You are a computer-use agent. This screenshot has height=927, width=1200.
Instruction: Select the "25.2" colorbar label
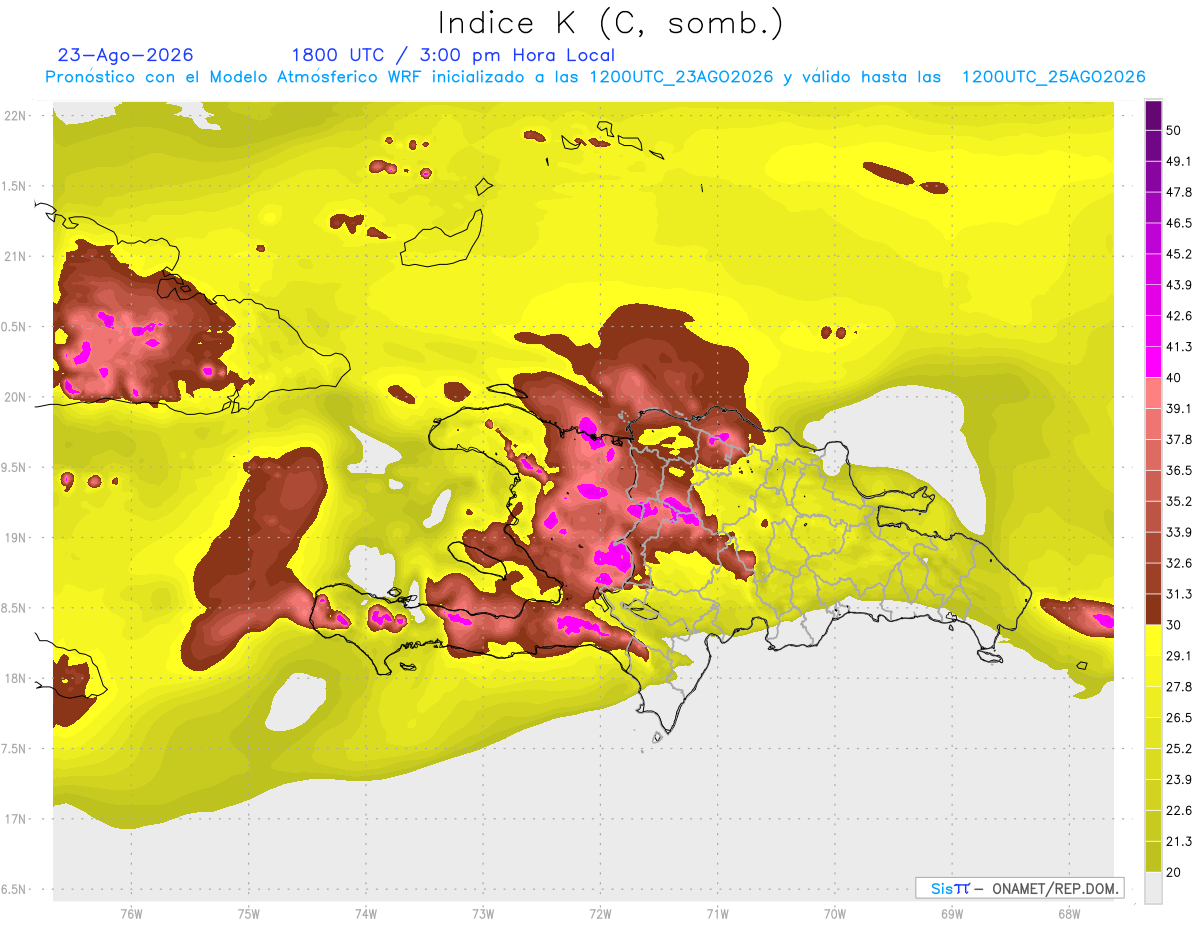1179,749
